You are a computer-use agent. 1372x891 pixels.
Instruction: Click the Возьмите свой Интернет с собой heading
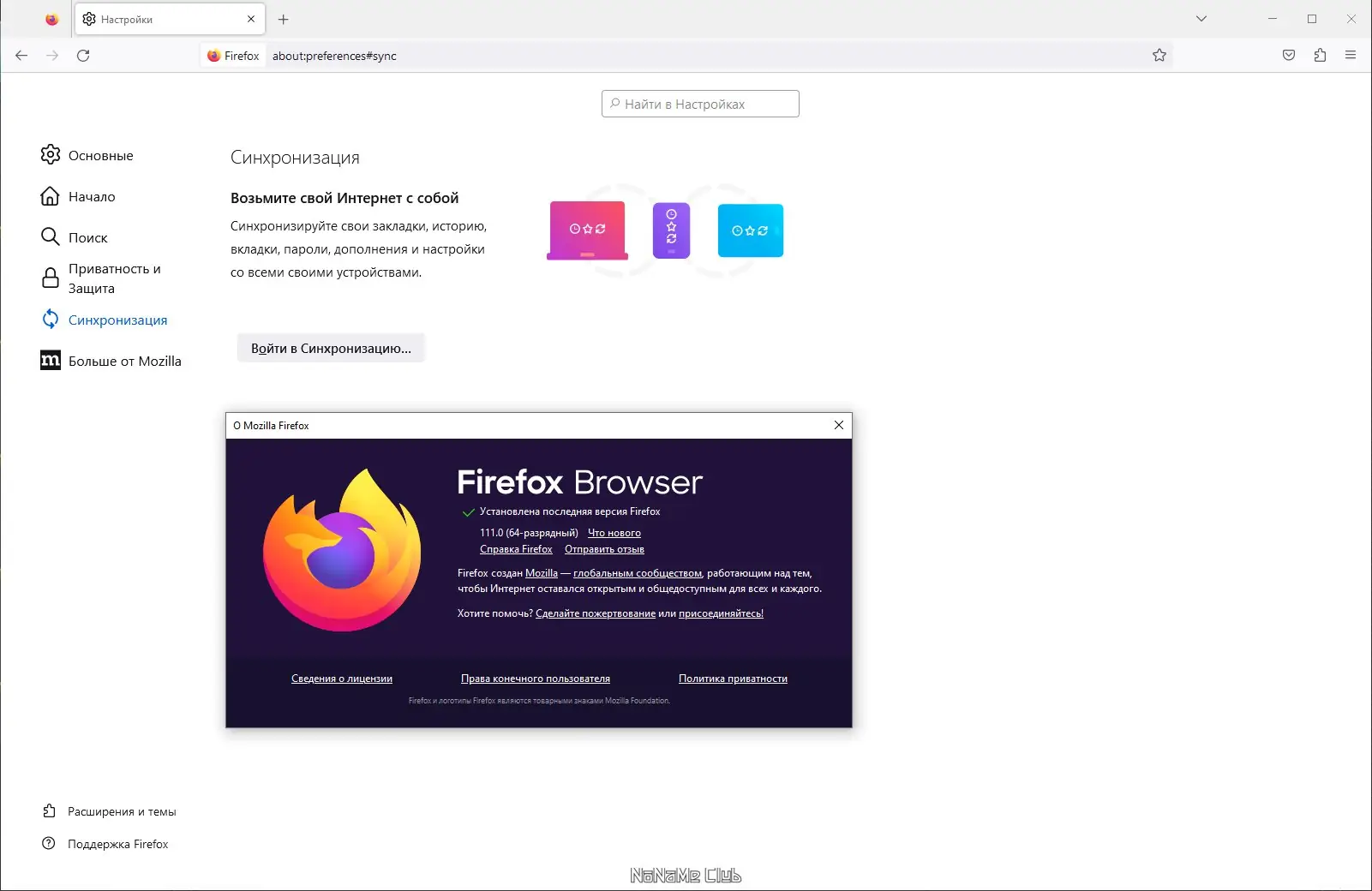[344, 198]
